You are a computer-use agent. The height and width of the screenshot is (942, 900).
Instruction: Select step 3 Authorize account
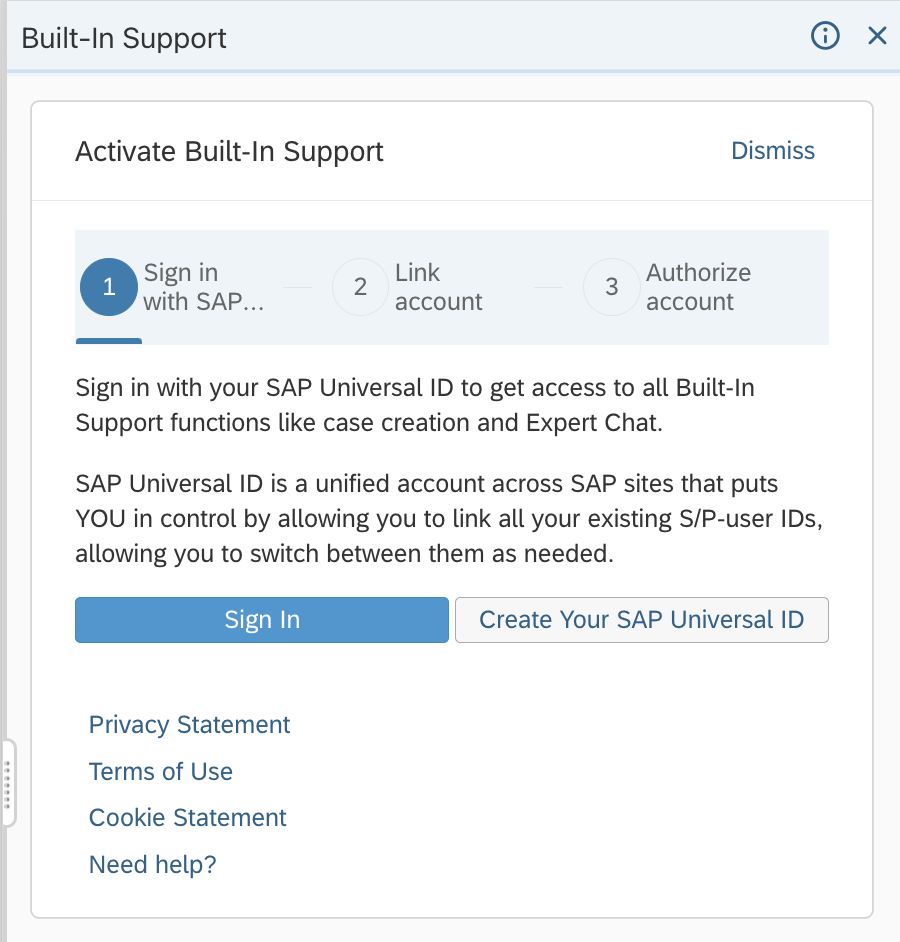tap(667, 287)
